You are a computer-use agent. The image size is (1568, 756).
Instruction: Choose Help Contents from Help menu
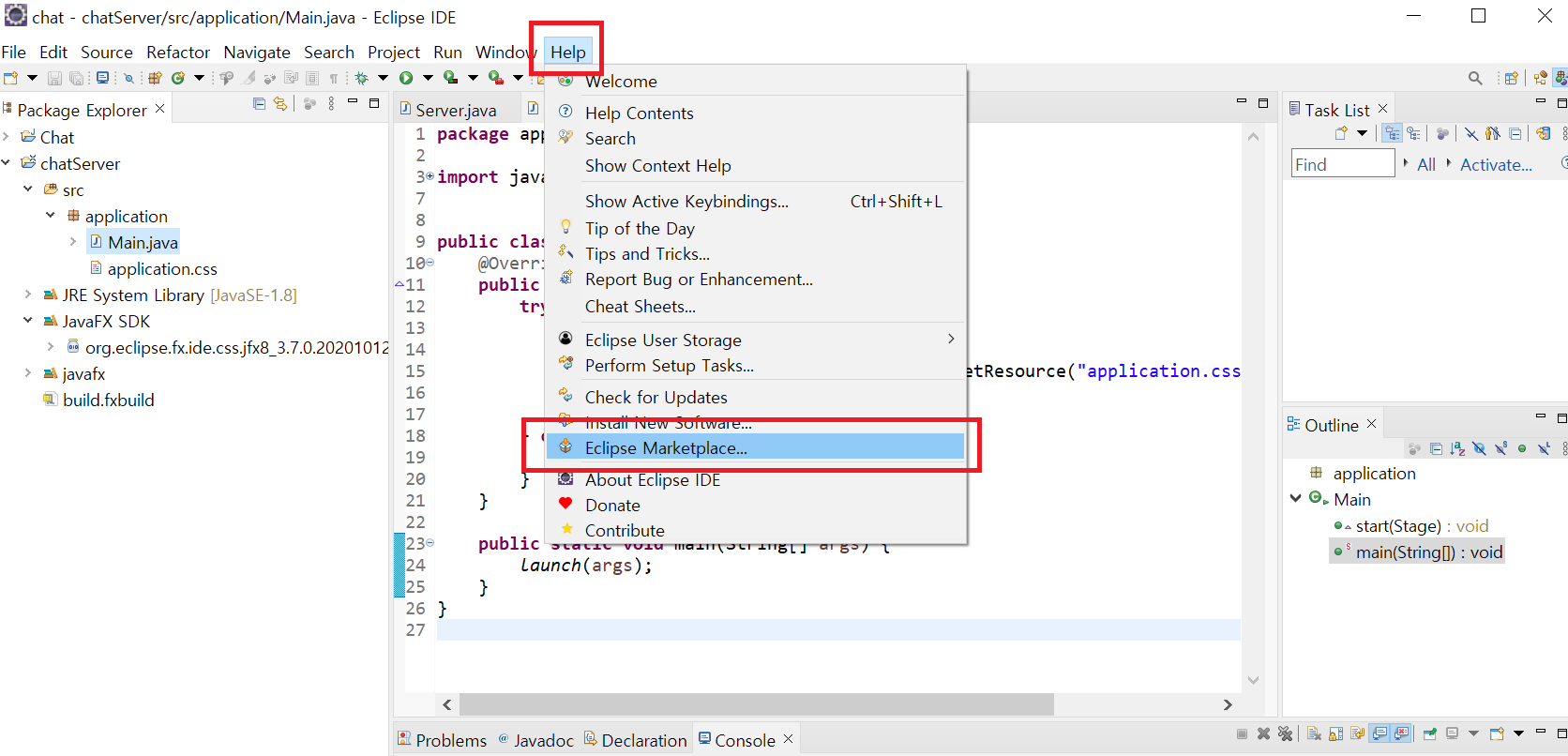[x=755, y=113]
